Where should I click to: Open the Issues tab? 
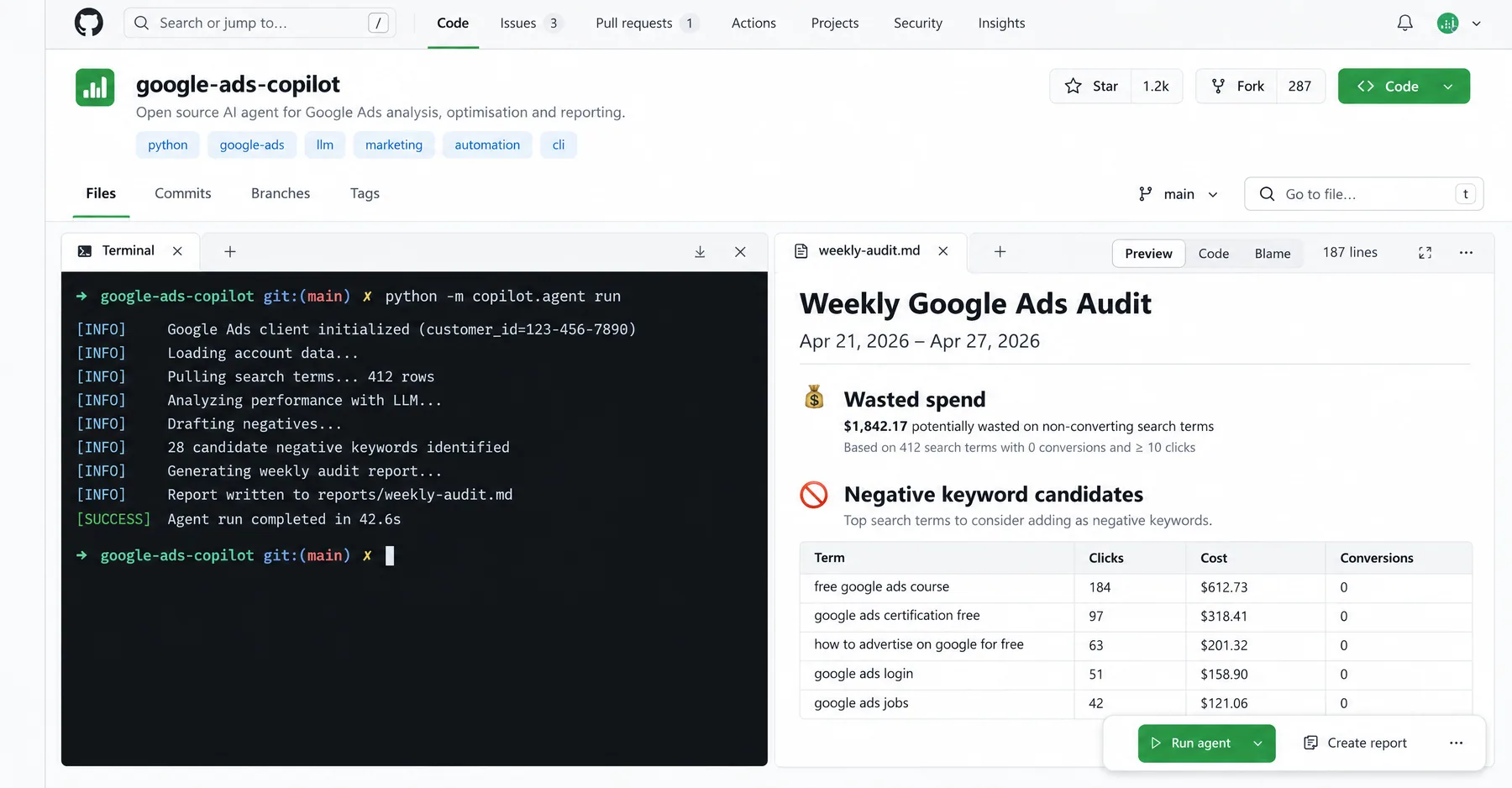530,24
